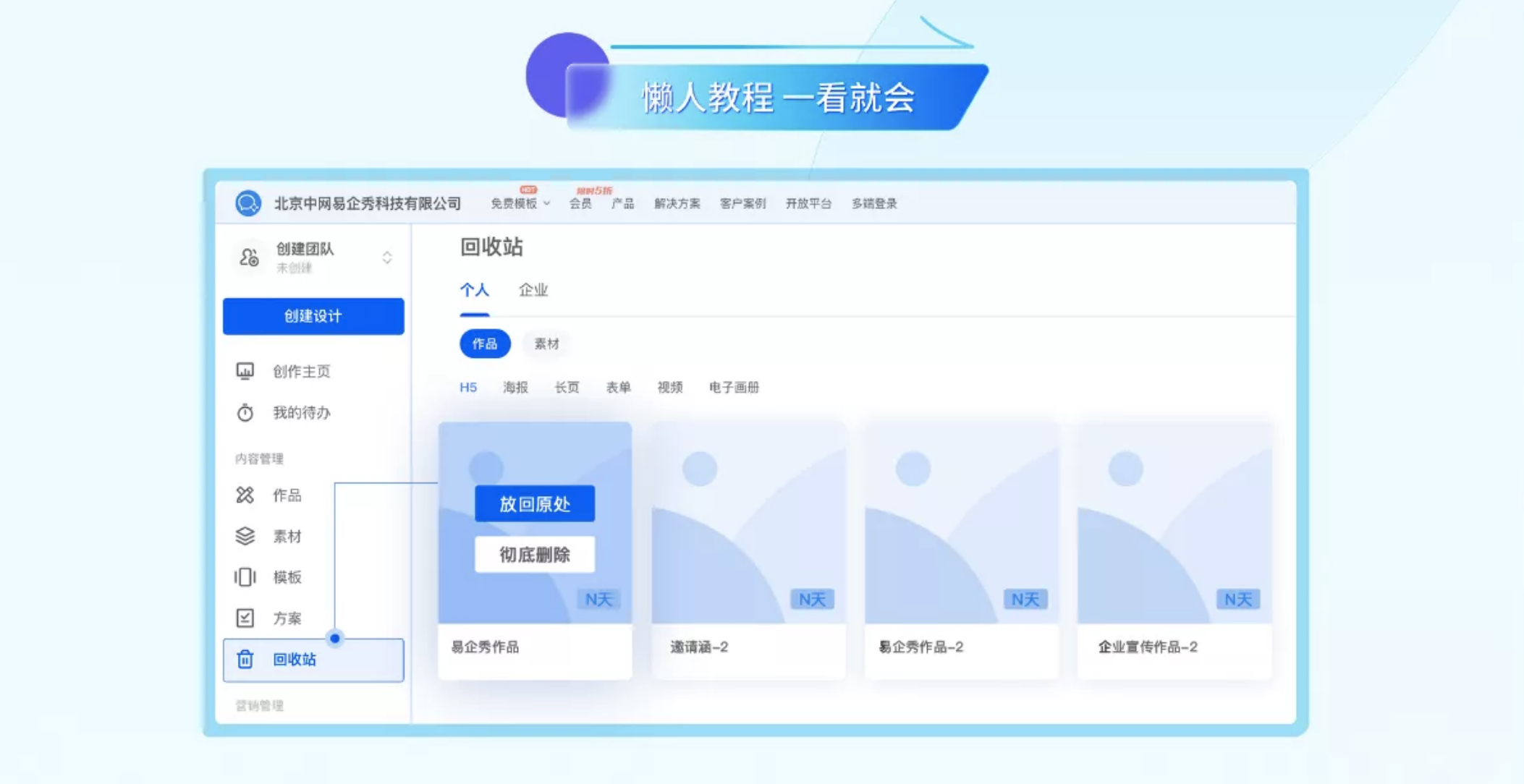1524x784 pixels.
Task: Click the 方案 checklist icon
Action: click(x=245, y=618)
